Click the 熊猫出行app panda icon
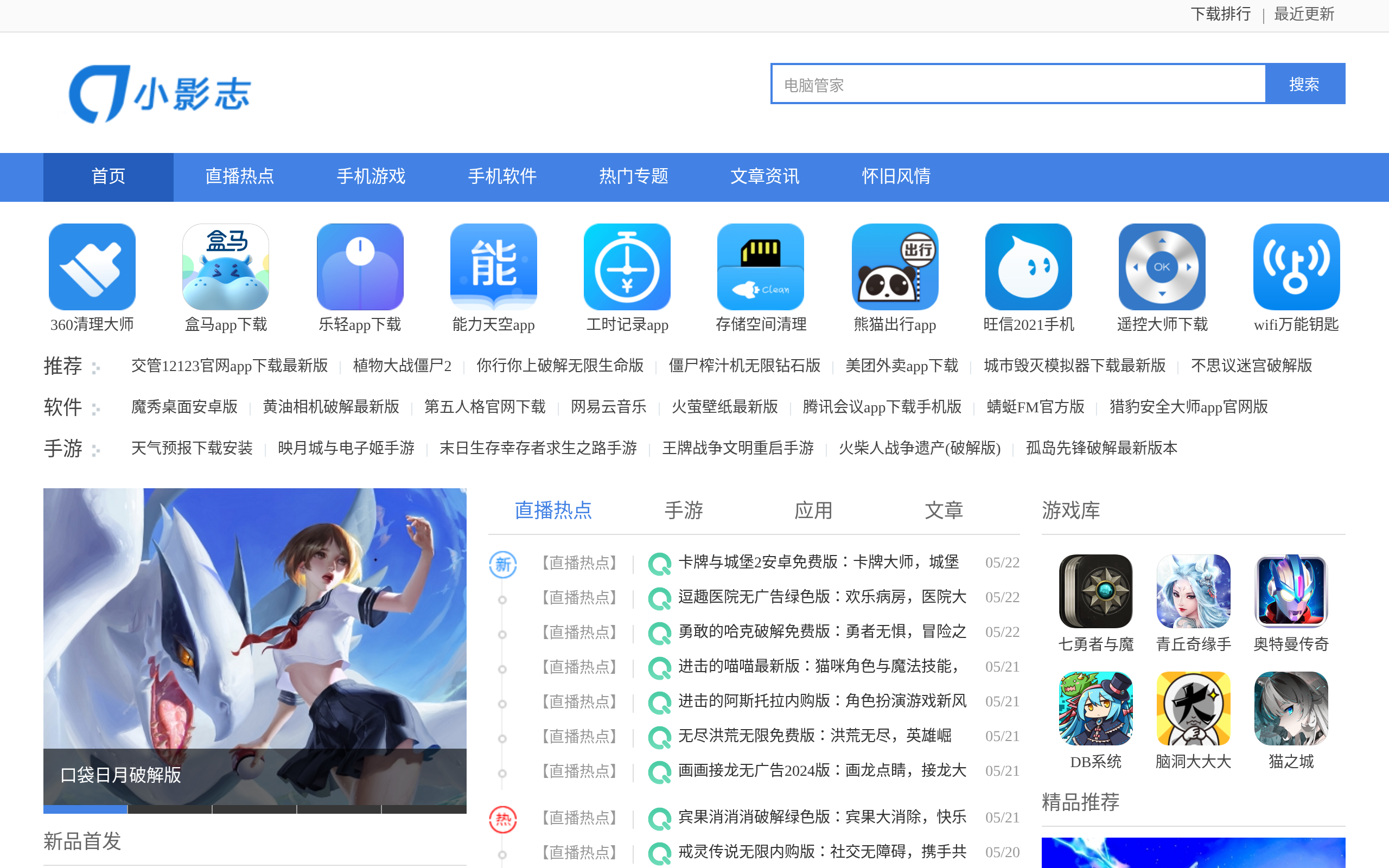 [895, 267]
